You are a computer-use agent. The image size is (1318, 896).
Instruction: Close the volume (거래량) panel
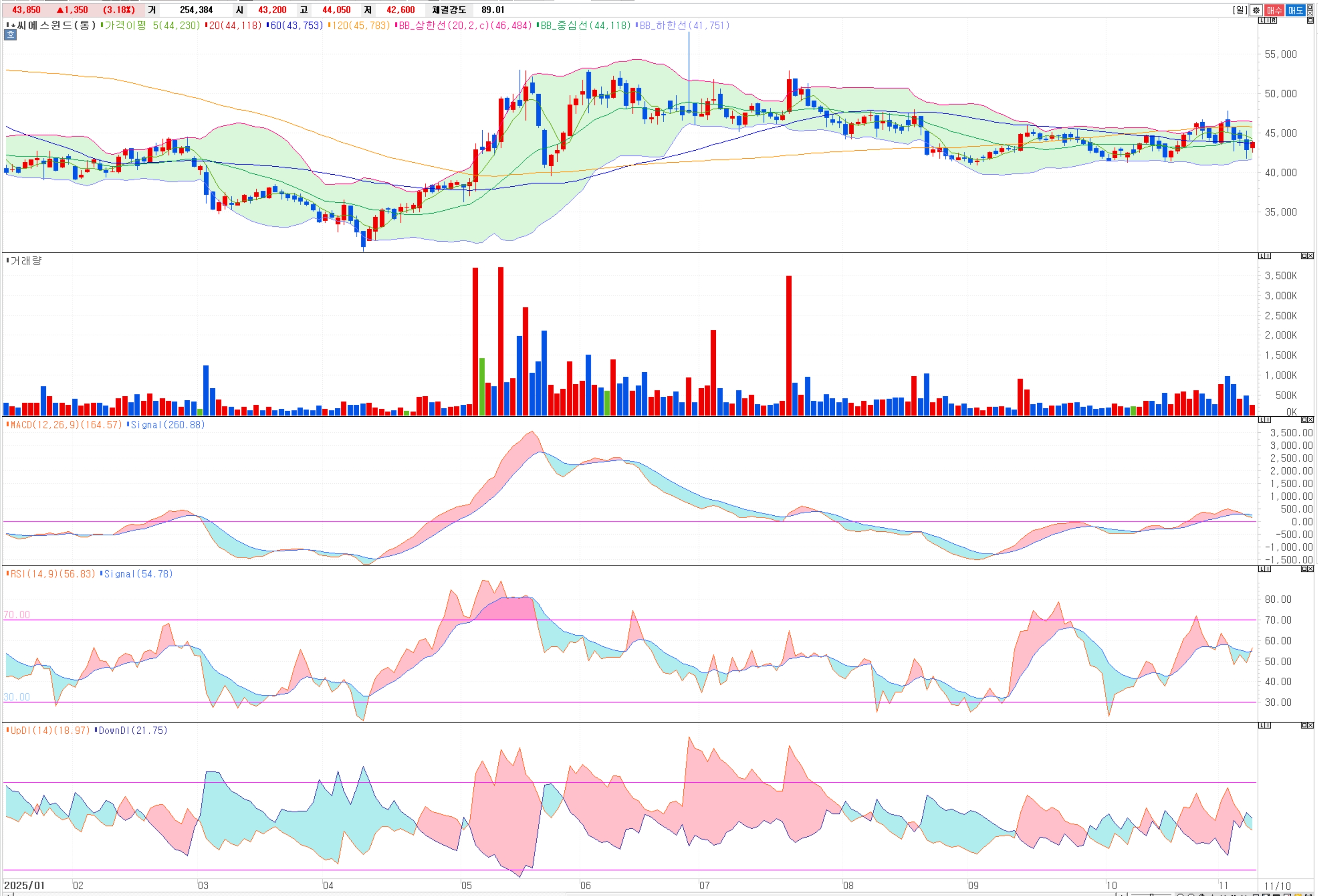(1310, 256)
